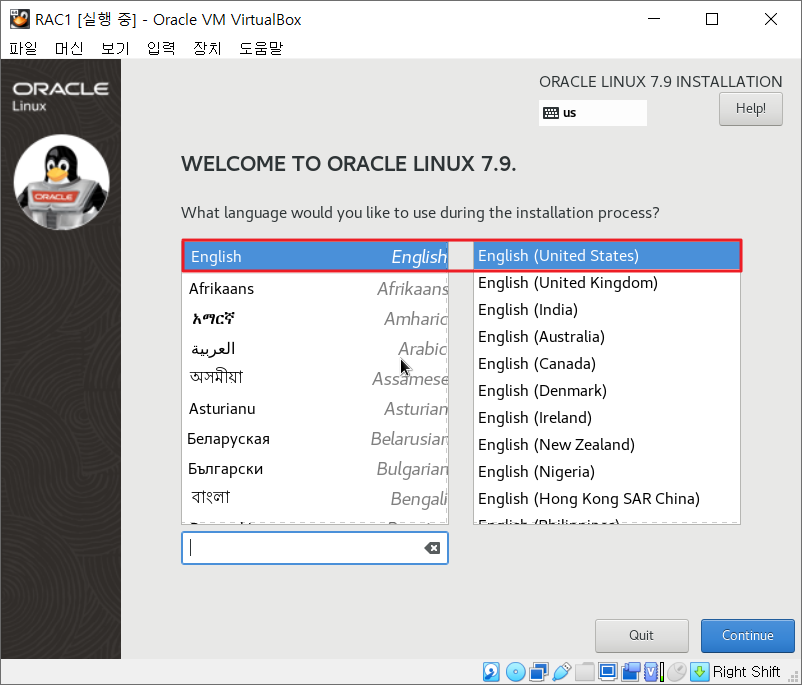Clear the language search with backspace icon
802x685 pixels.
[x=432, y=548]
